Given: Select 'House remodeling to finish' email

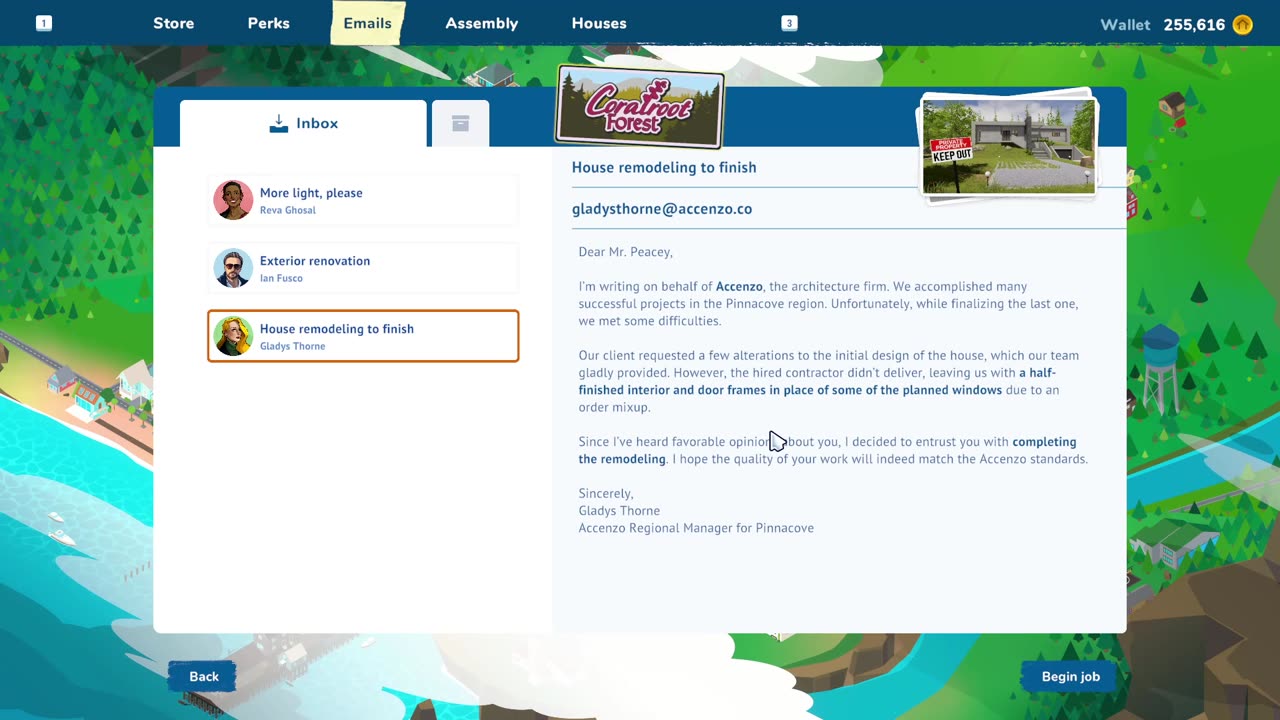Looking at the screenshot, I should (363, 336).
